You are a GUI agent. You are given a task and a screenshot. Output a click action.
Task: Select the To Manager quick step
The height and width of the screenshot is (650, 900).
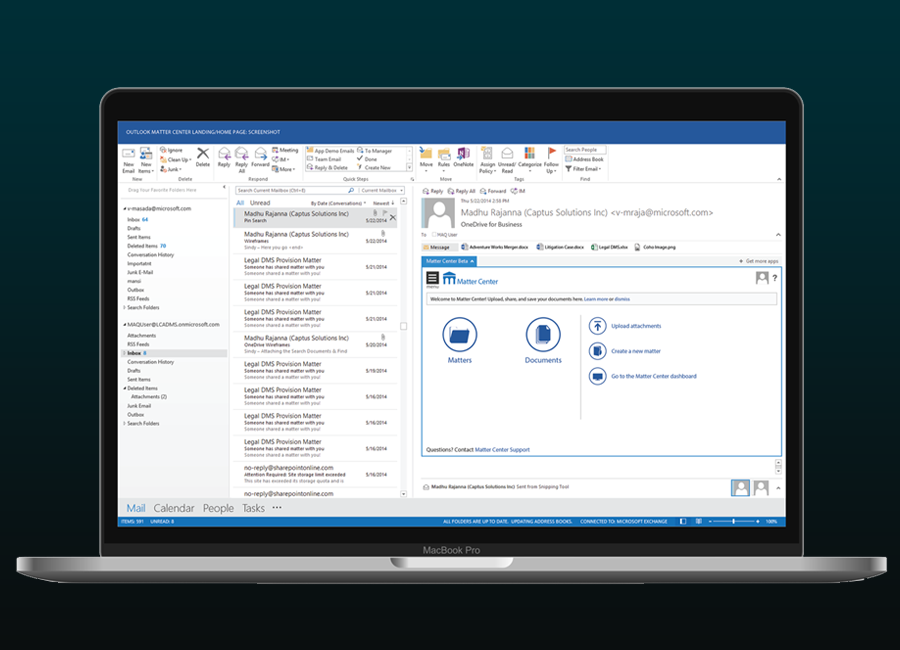(374, 151)
